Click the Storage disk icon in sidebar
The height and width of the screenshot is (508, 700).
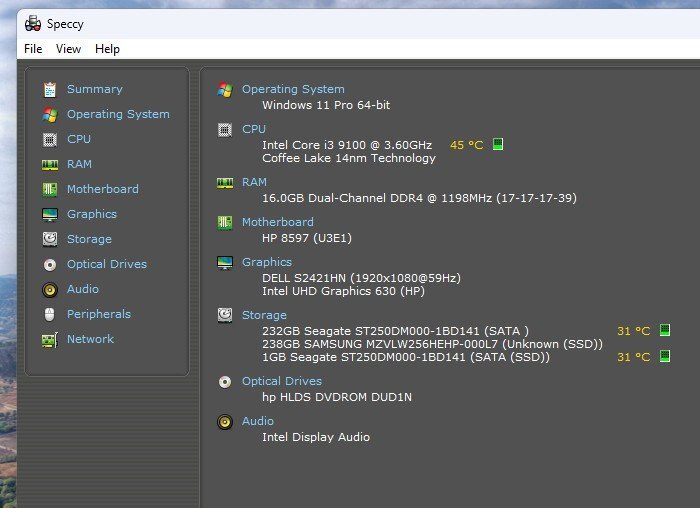click(x=50, y=239)
